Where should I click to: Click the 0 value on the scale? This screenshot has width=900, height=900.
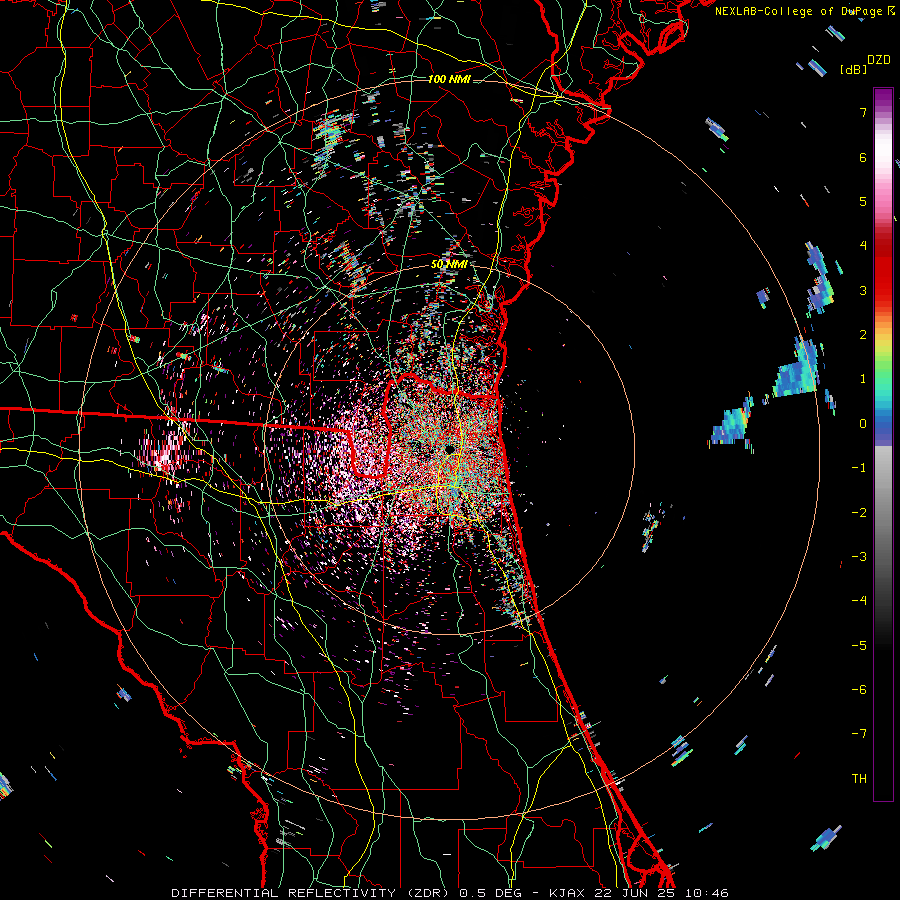[863, 424]
